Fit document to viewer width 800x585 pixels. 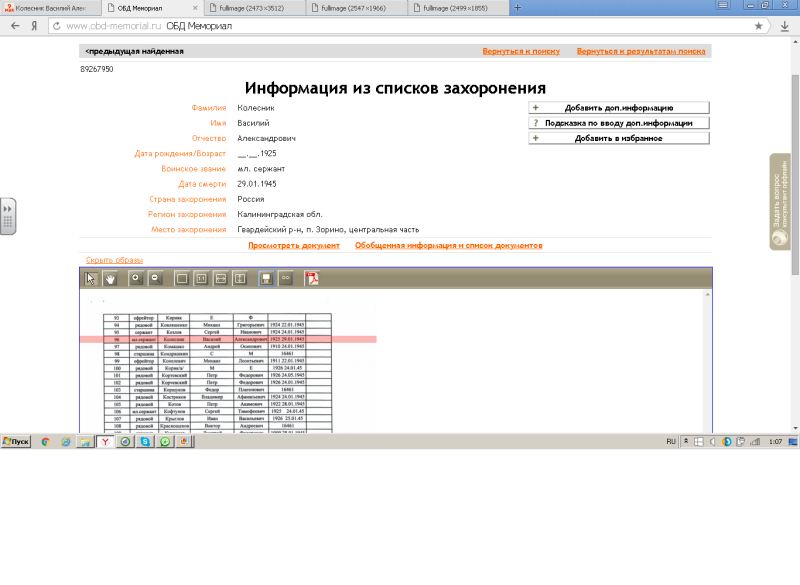pyautogui.click(x=220, y=278)
